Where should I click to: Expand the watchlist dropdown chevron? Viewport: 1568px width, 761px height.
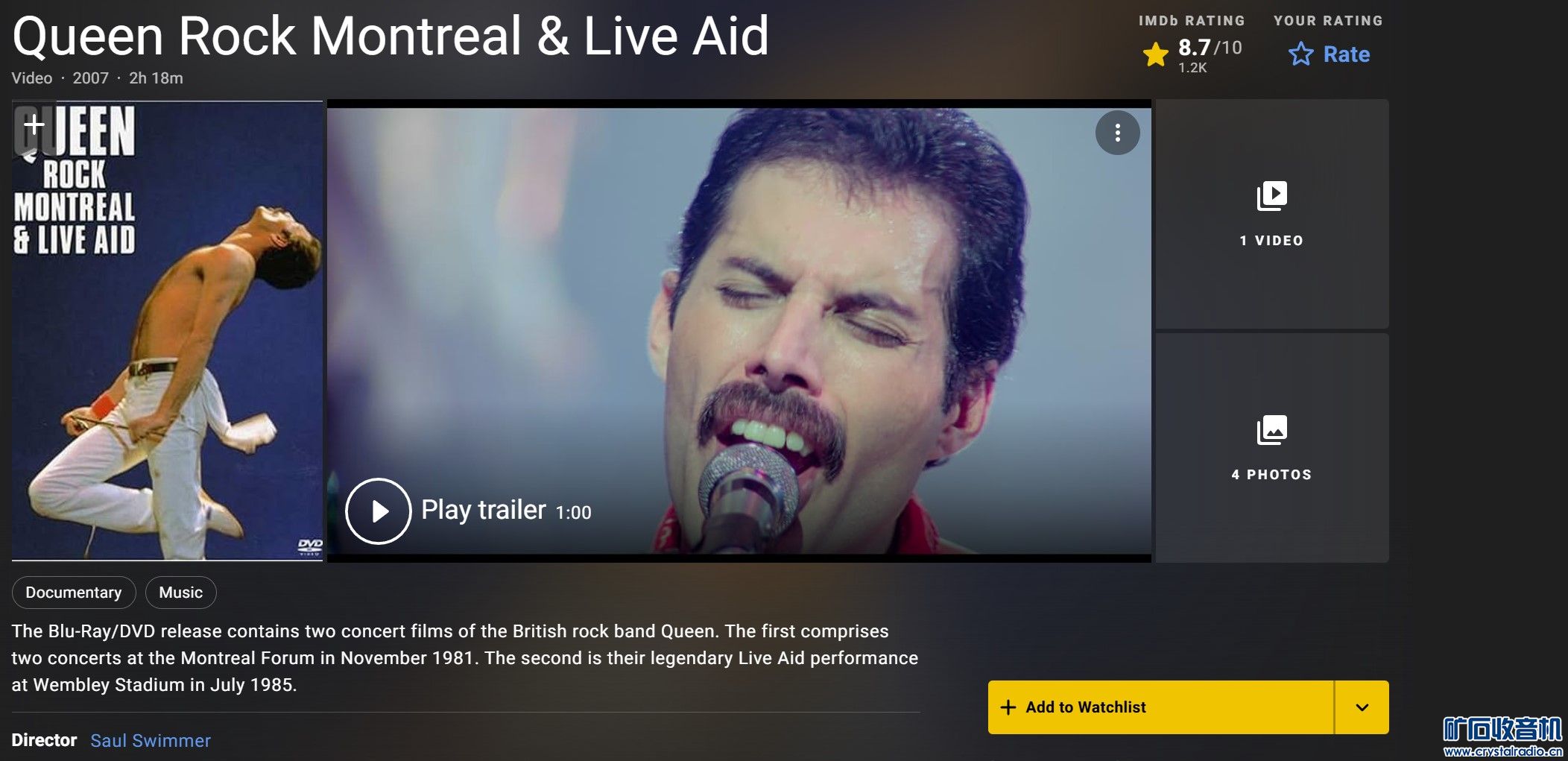point(1362,707)
